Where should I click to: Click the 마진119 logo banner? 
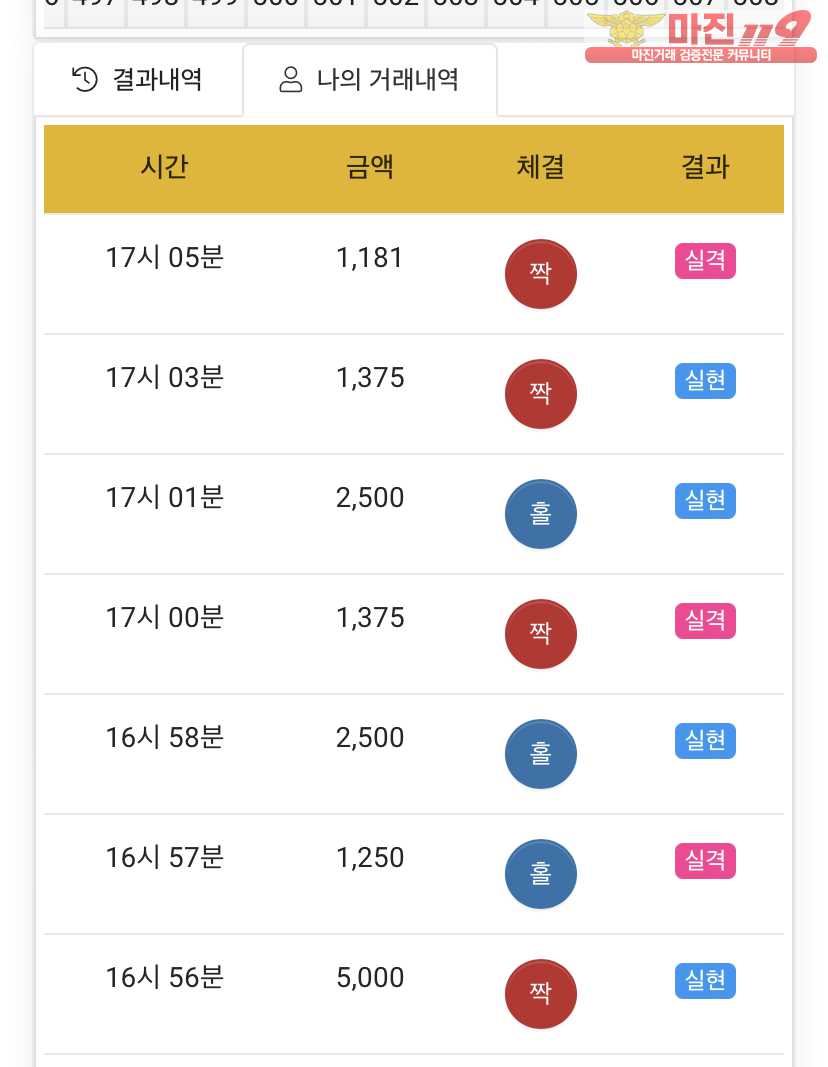click(700, 37)
